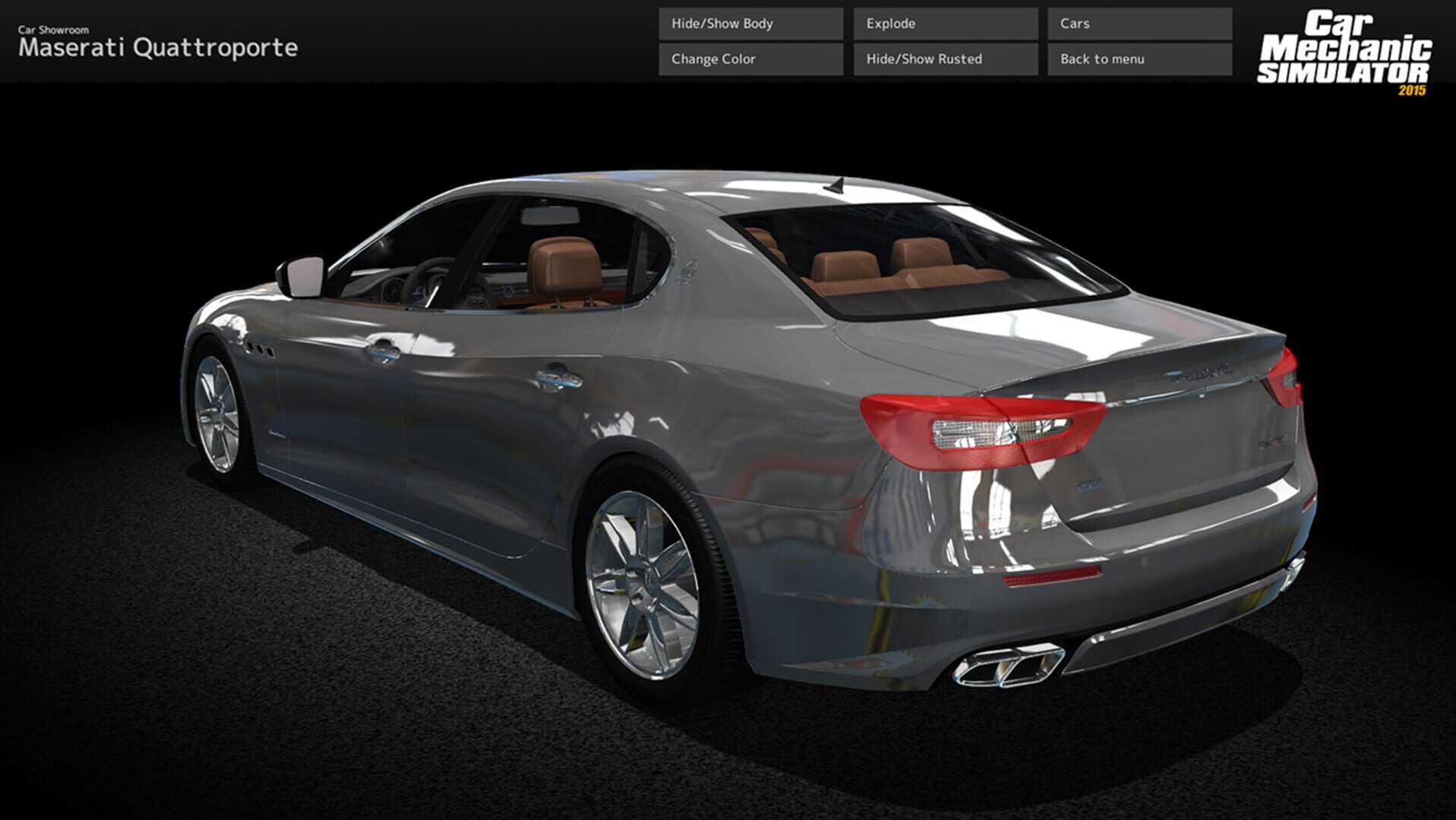The width and height of the screenshot is (1456, 820).
Task: Toggle Hide/Show Body for the Maserati
Action: [750, 24]
